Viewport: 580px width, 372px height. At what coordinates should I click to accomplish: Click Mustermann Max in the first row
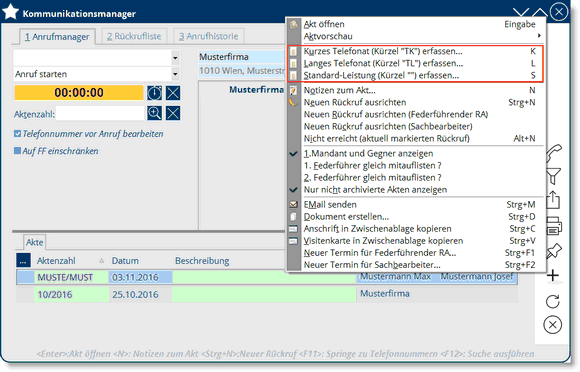pos(395,277)
